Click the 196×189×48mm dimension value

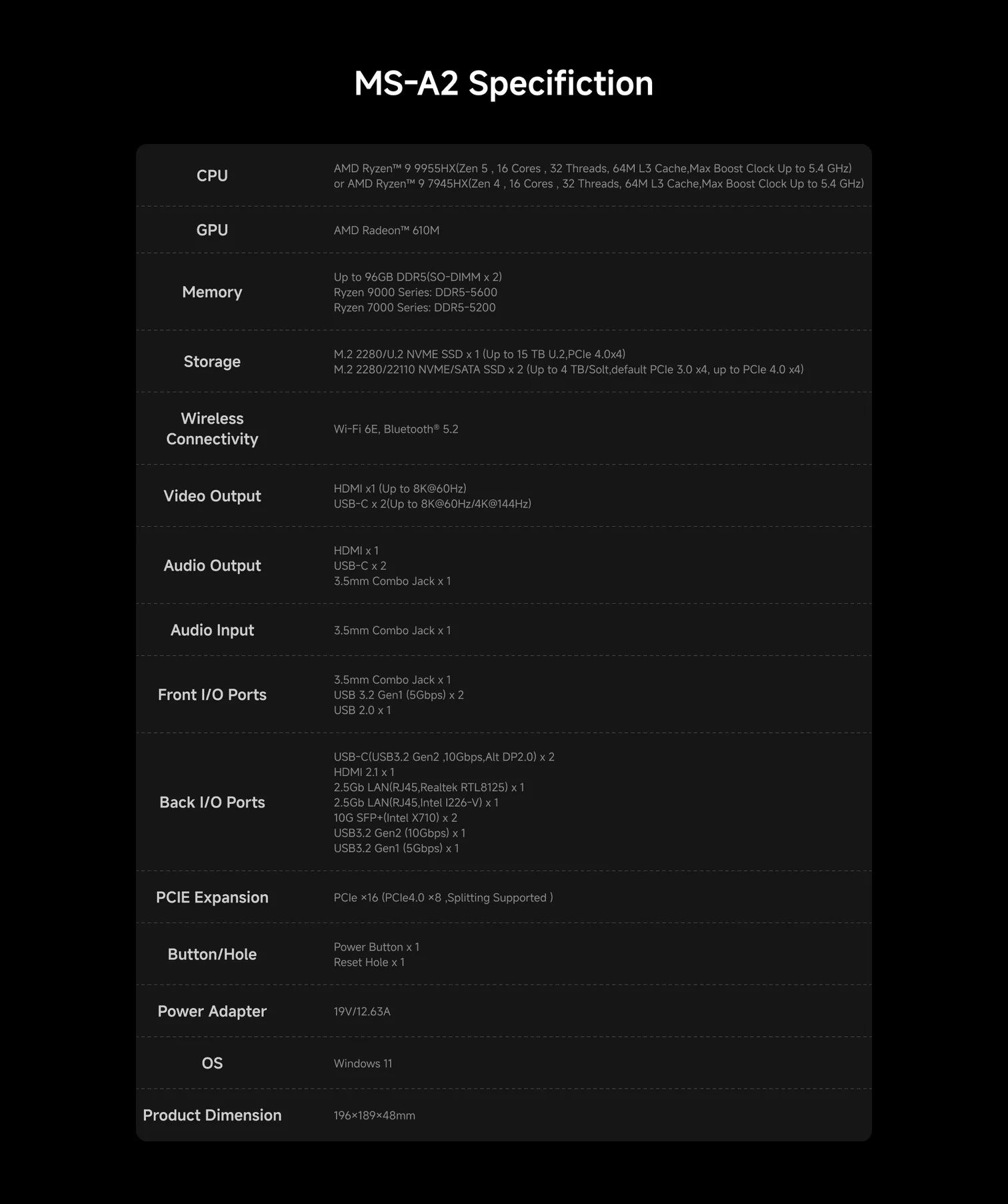point(374,1116)
